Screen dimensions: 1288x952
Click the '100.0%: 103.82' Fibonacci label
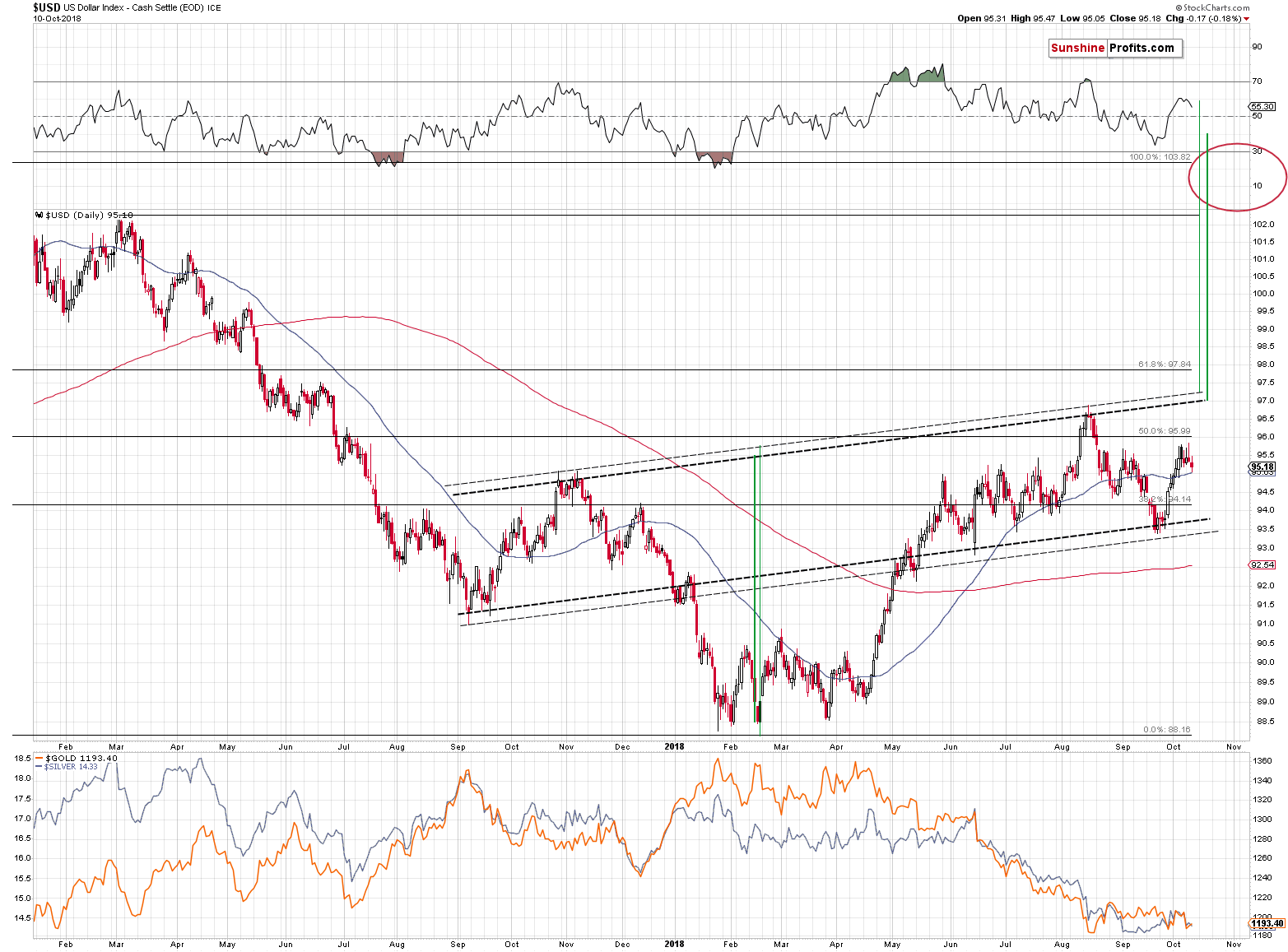tap(1160, 156)
